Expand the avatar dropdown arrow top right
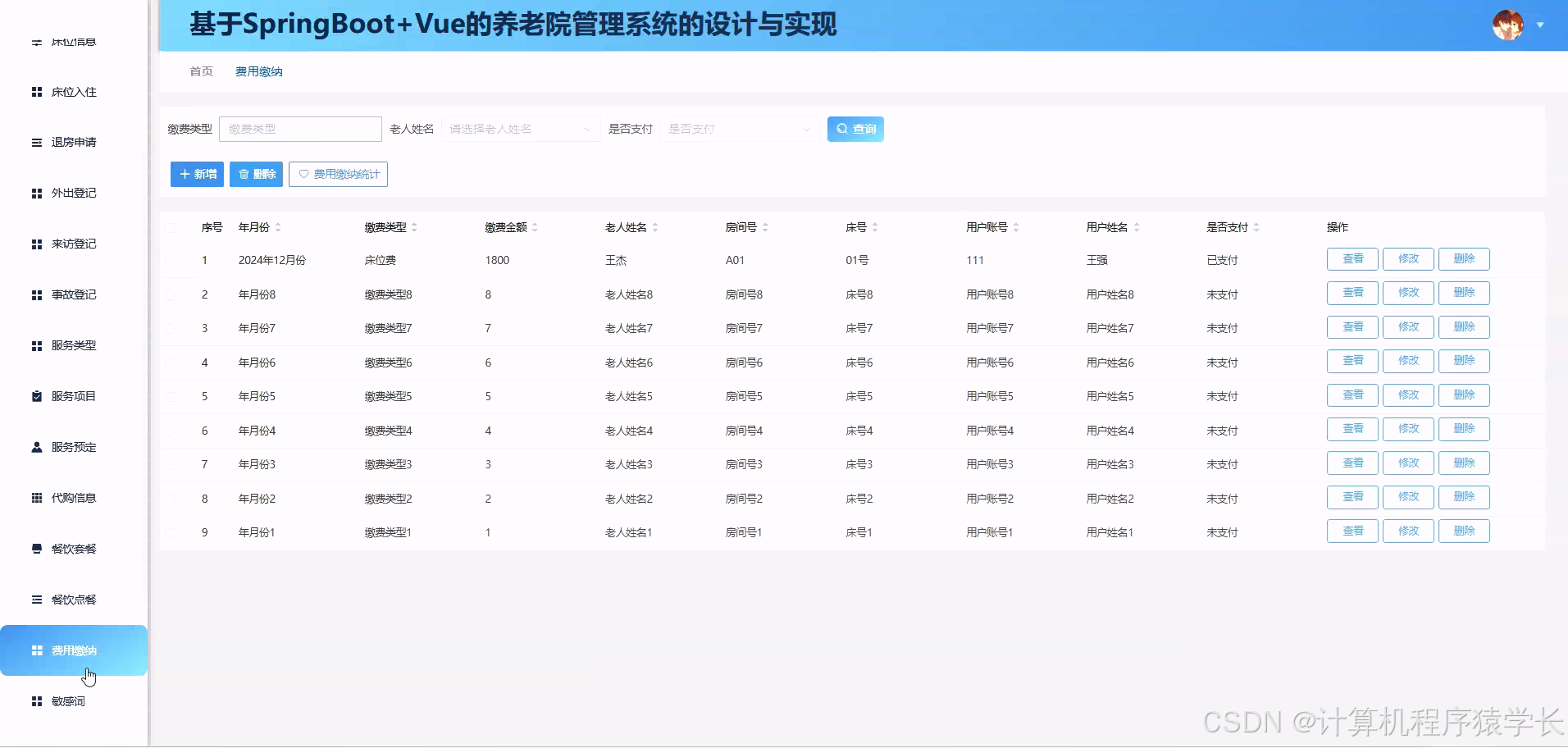 point(1542,25)
